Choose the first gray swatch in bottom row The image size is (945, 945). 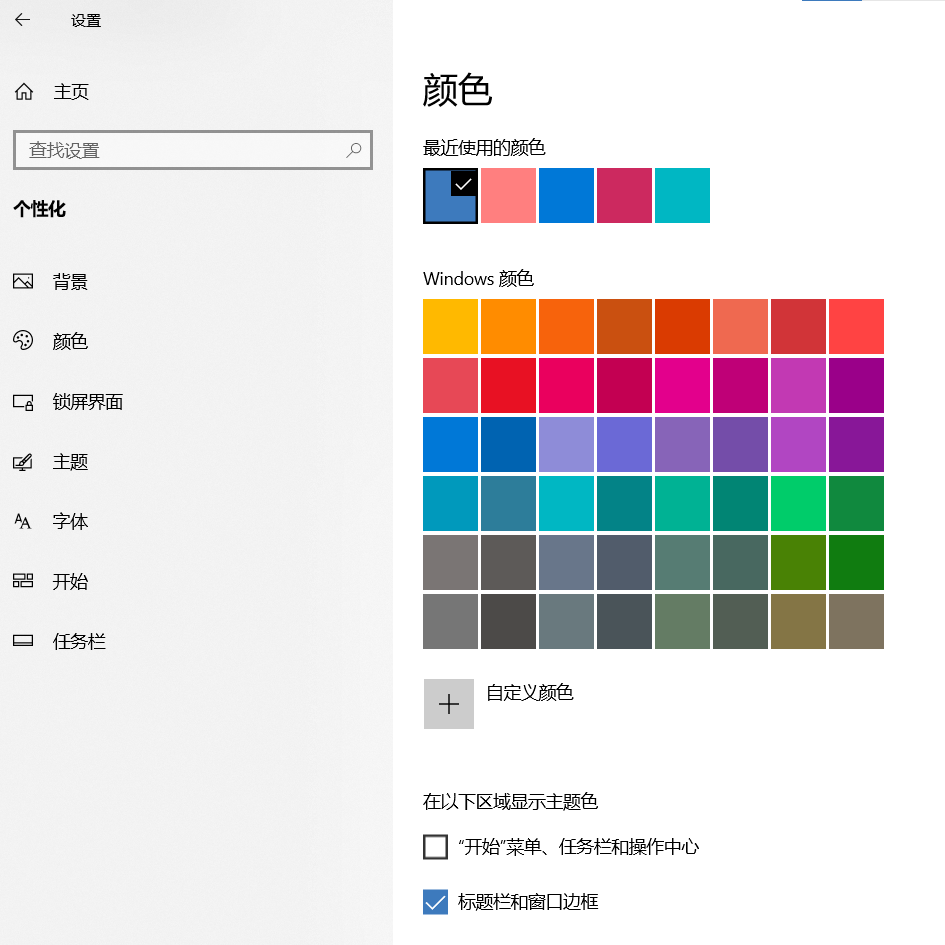(450, 622)
